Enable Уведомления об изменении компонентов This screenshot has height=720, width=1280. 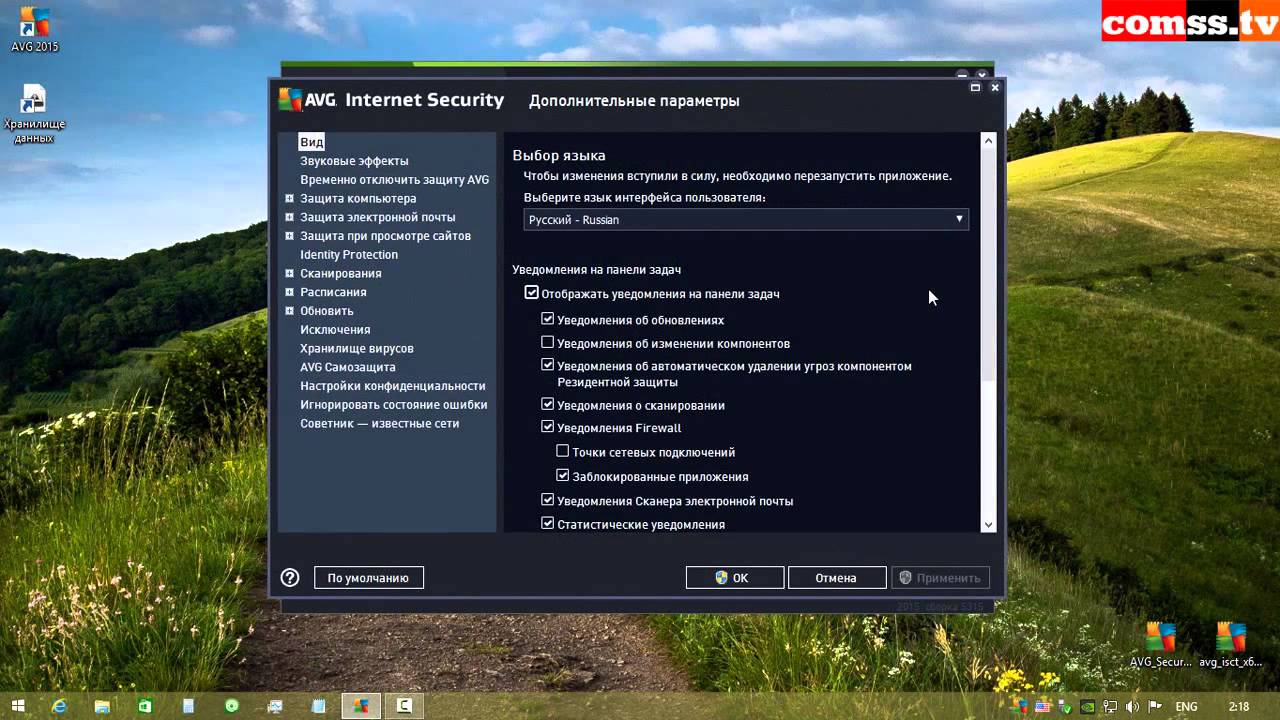[547, 342]
